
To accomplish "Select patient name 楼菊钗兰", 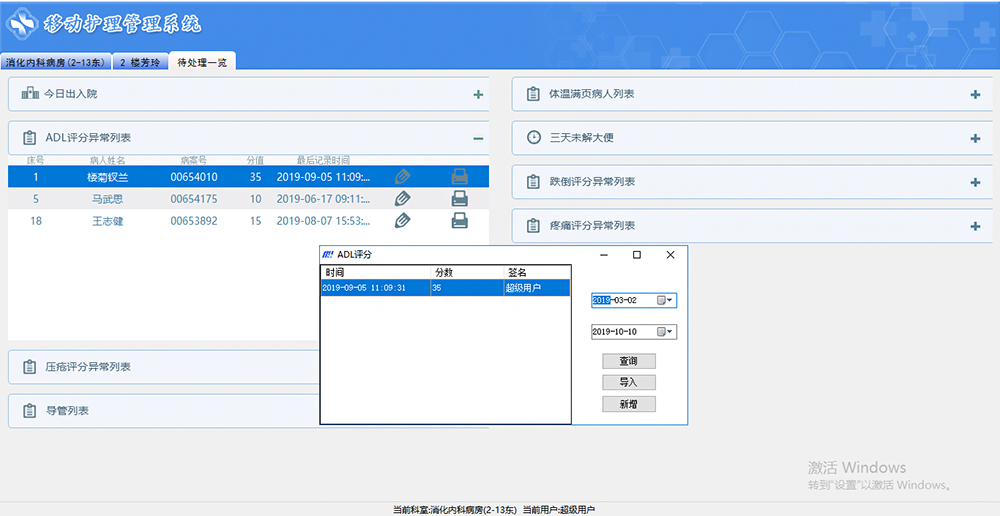I will coord(107,177).
